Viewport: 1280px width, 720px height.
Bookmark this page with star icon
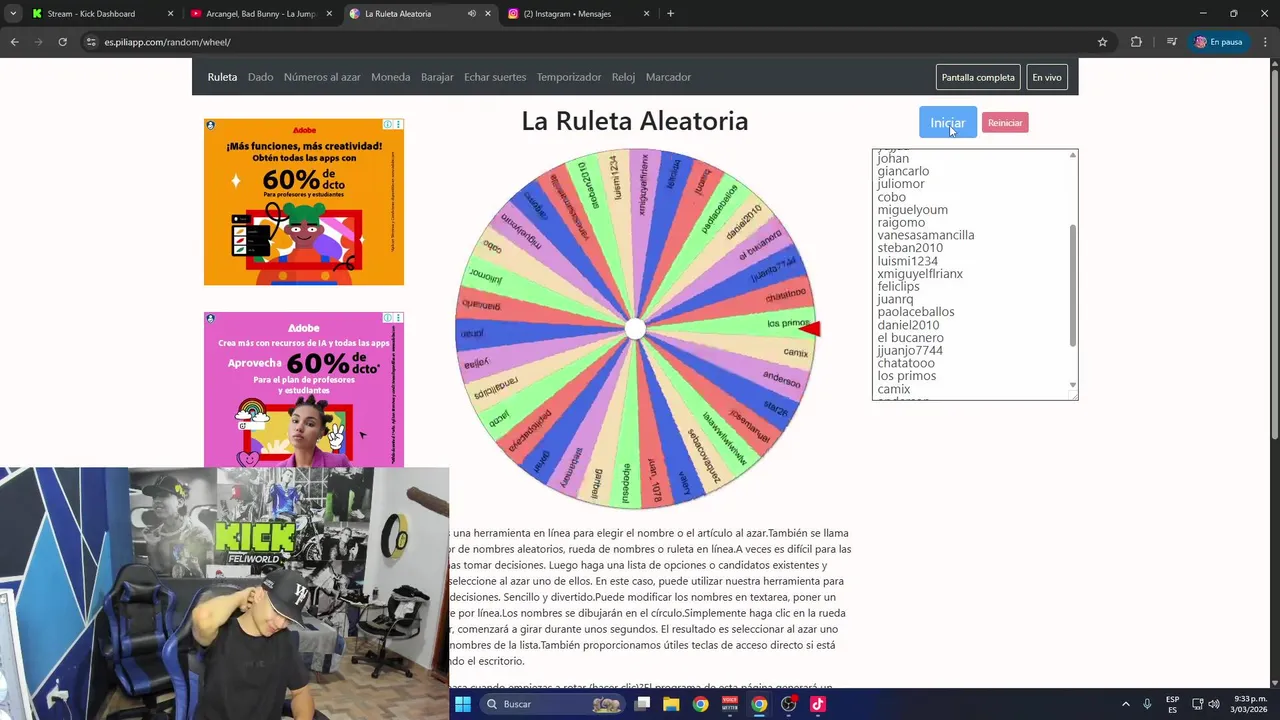pos(1102,42)
